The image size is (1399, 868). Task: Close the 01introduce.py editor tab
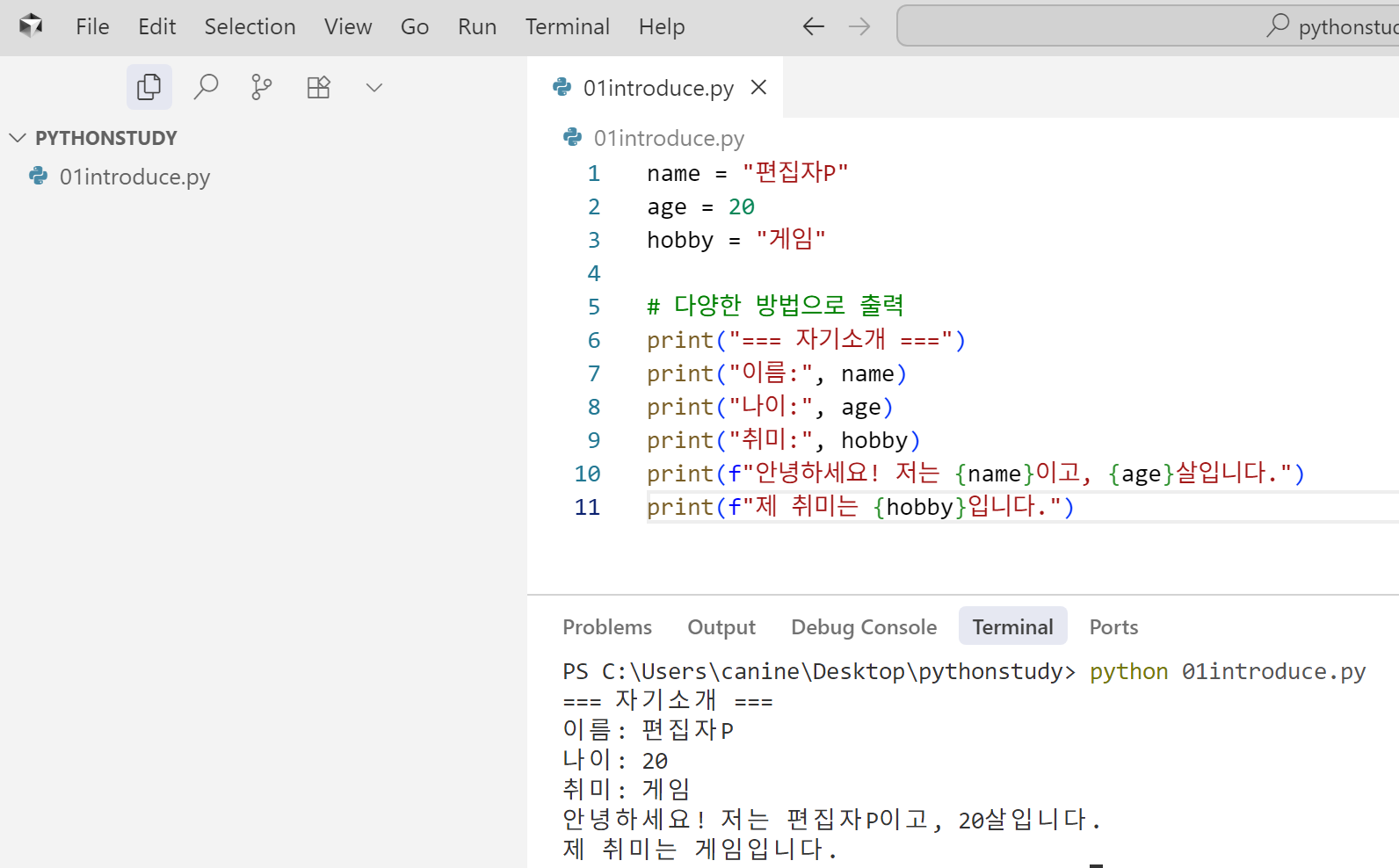(x=759, y=87)
